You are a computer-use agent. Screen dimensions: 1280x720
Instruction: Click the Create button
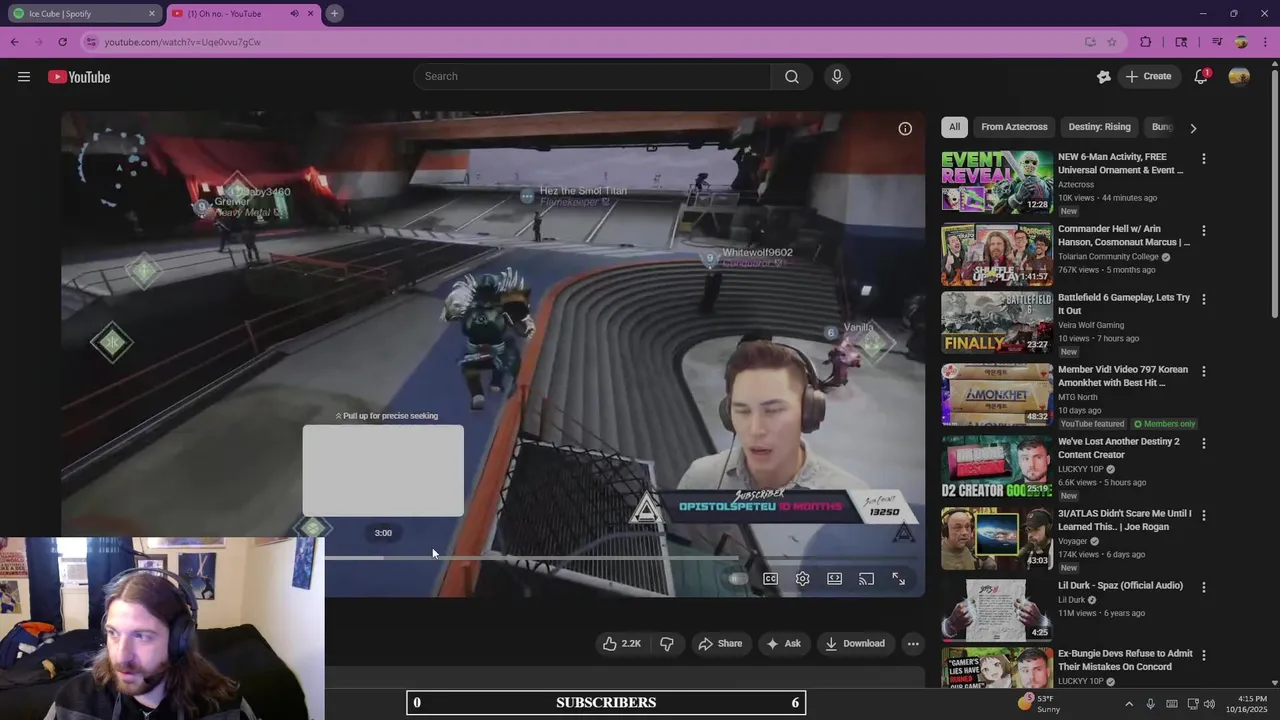(x=1149, y=77)
